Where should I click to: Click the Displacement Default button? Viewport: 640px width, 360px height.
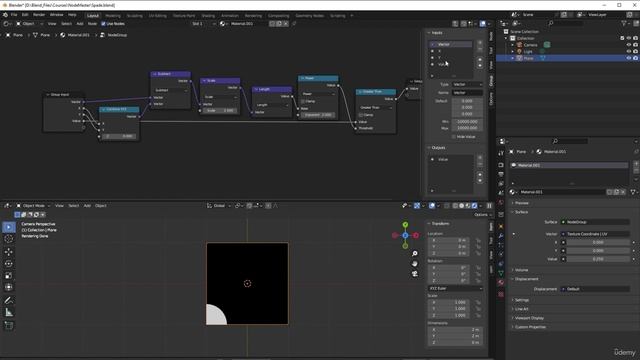click(x=595, y=289)
